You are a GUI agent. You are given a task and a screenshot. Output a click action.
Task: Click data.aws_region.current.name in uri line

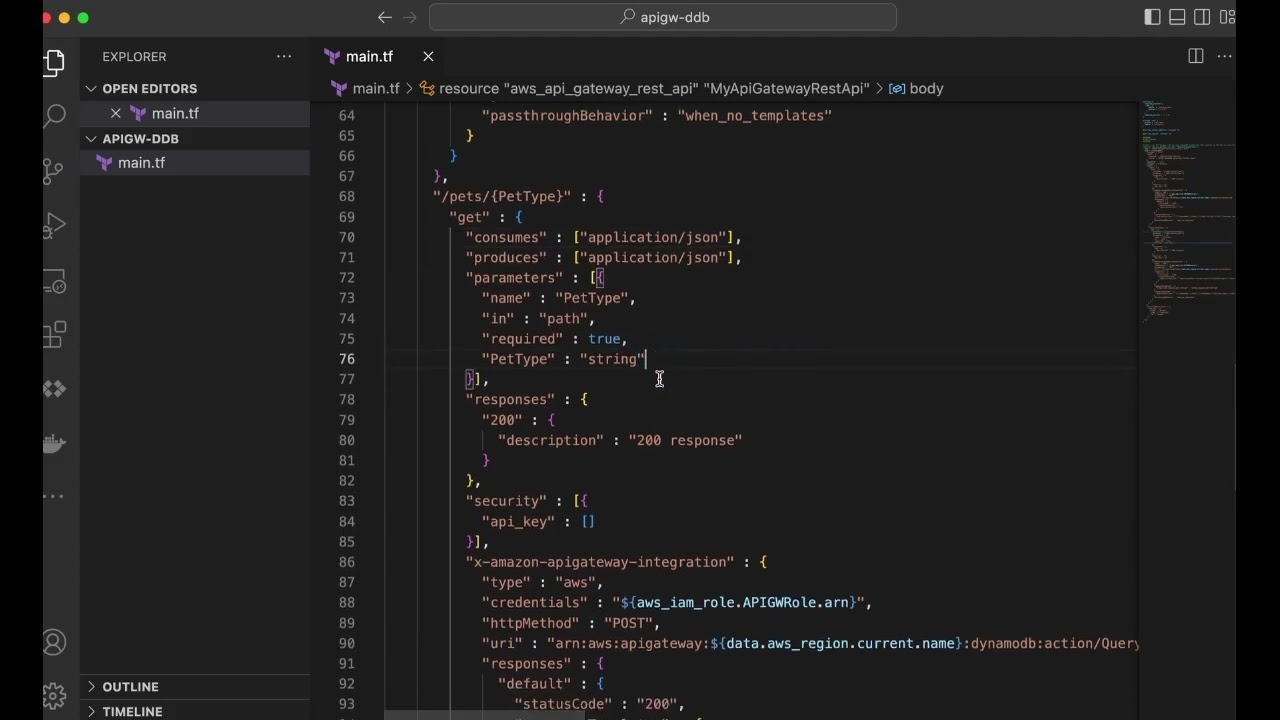click(840, 643)
